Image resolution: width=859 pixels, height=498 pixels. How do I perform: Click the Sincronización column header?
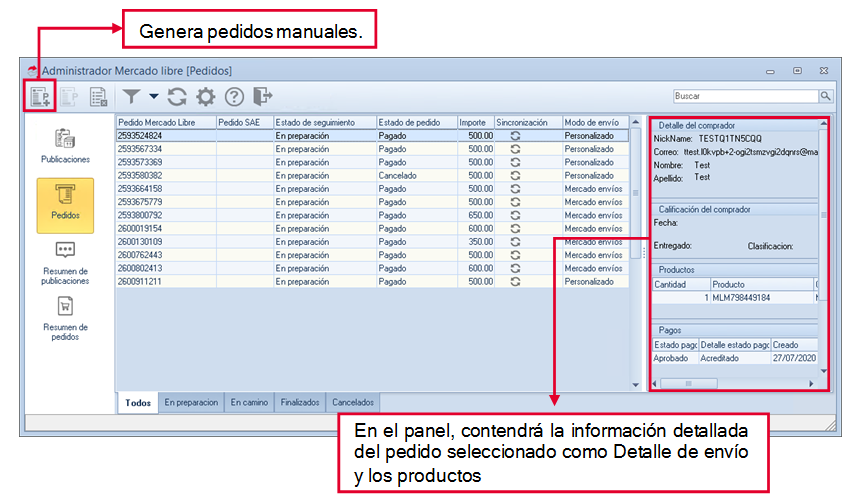pos(529,122)
